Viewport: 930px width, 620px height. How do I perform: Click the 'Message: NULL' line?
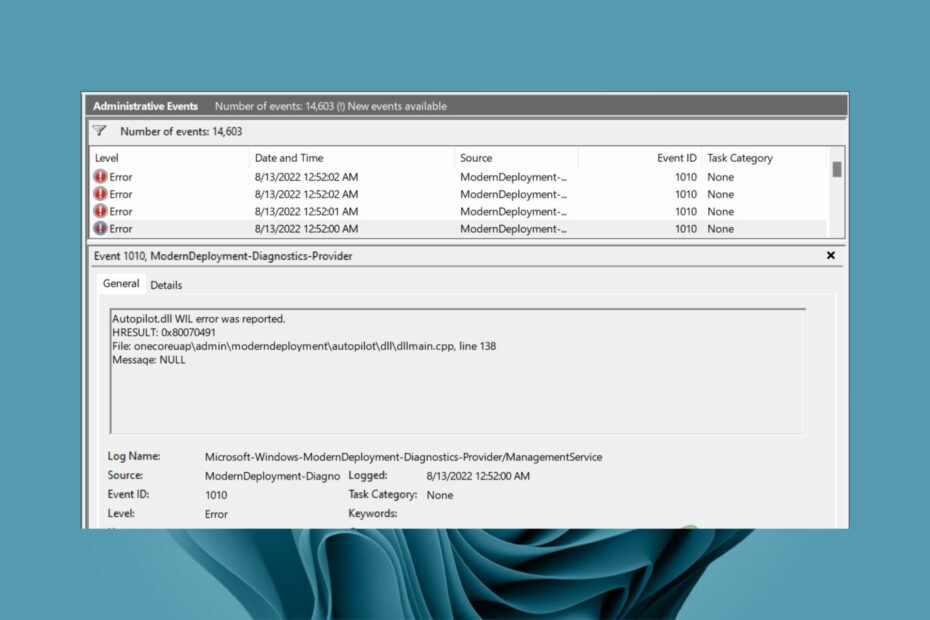click(x=148, y=360)
